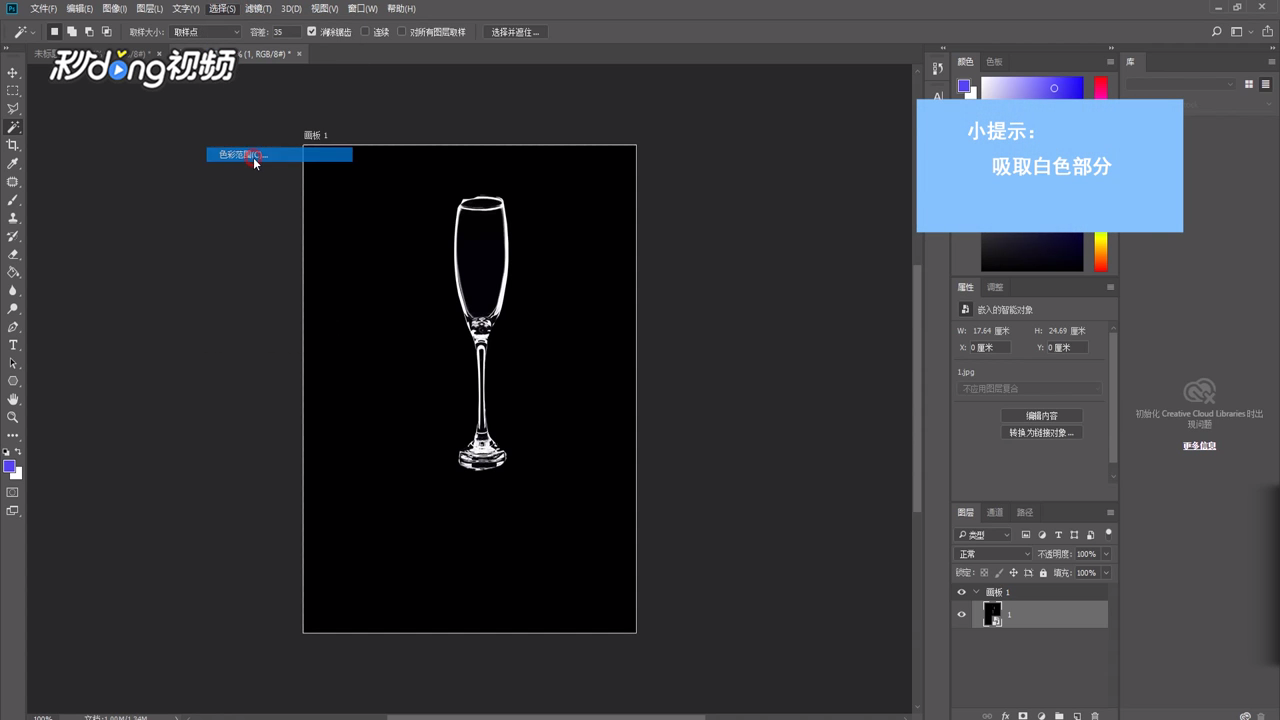Image resolution: width=1280 pixels, height=720 pixels.
Task: Select the Path Selection tool
Action: (x=13, y=363)
